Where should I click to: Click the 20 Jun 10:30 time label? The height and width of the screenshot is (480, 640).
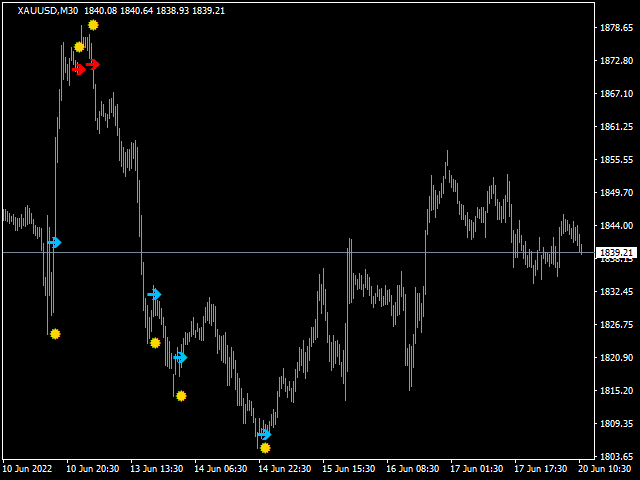604,468
